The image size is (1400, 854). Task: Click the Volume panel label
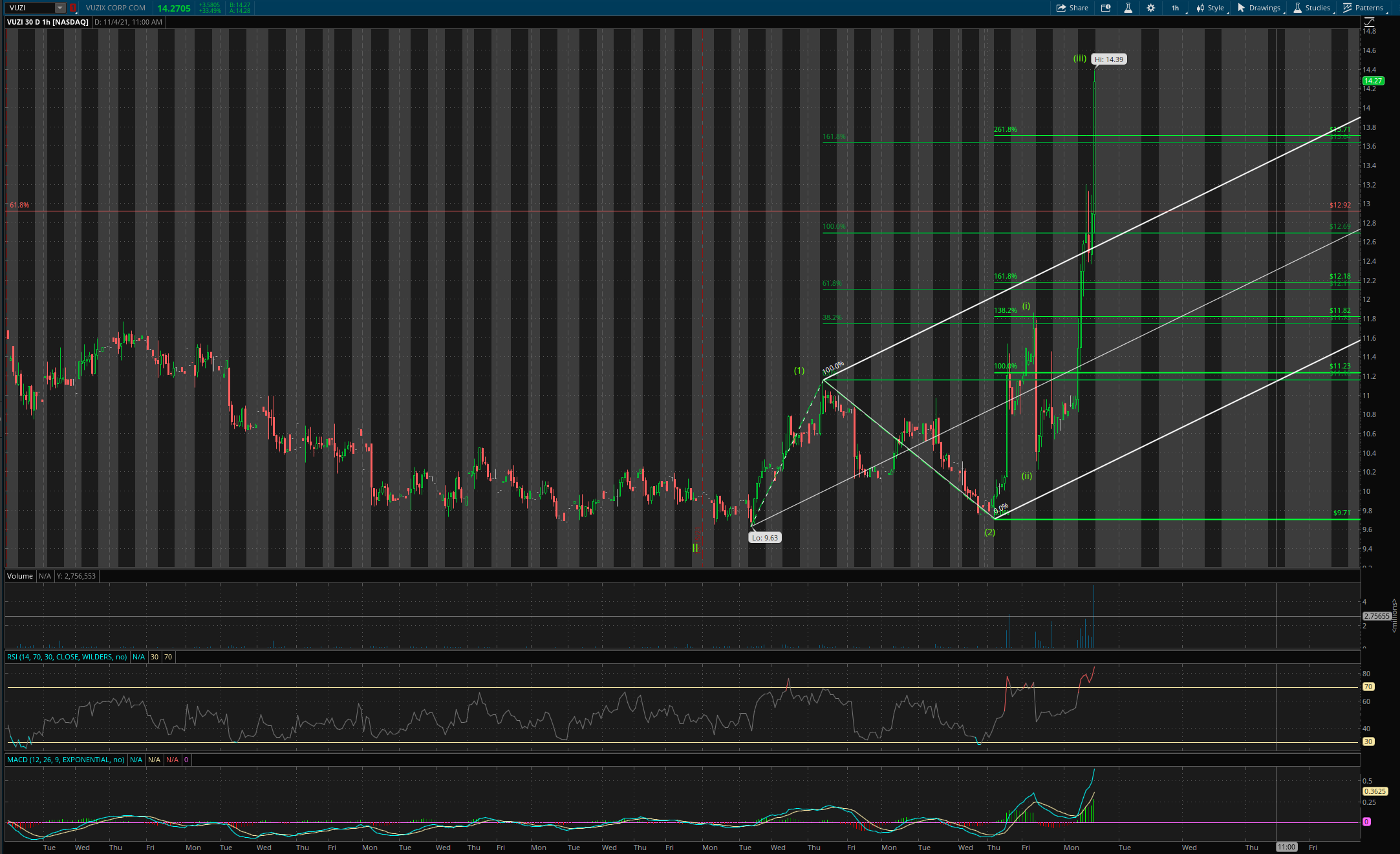(x=20, y=576)
